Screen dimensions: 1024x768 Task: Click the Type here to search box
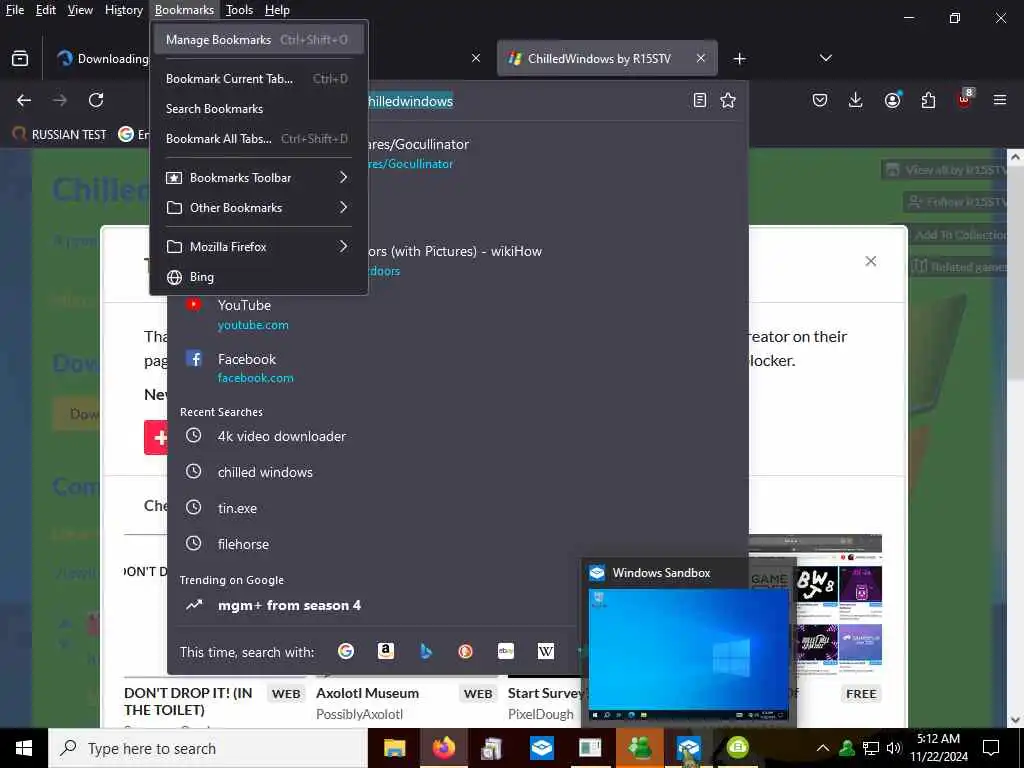(208, 748)
